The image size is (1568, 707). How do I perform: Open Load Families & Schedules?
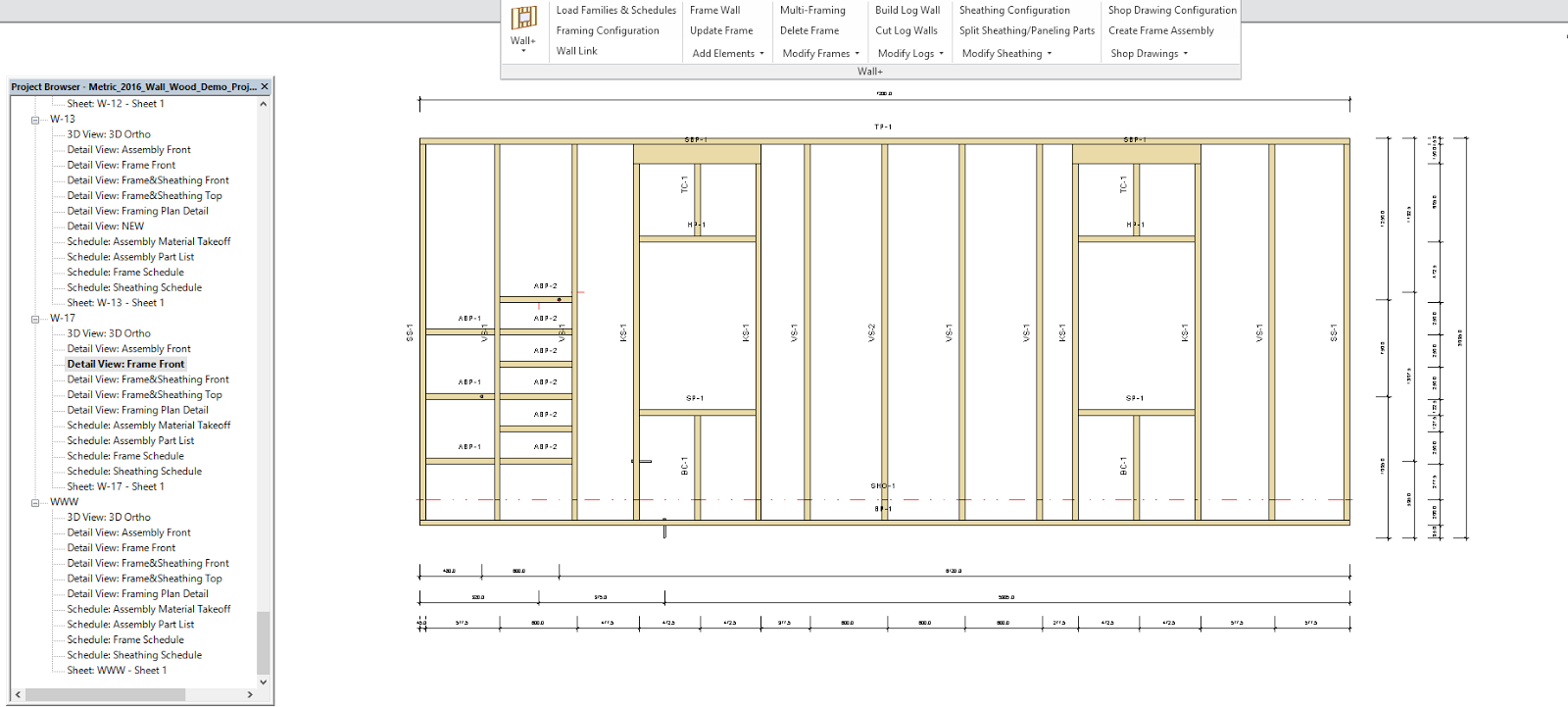[616, 10]
